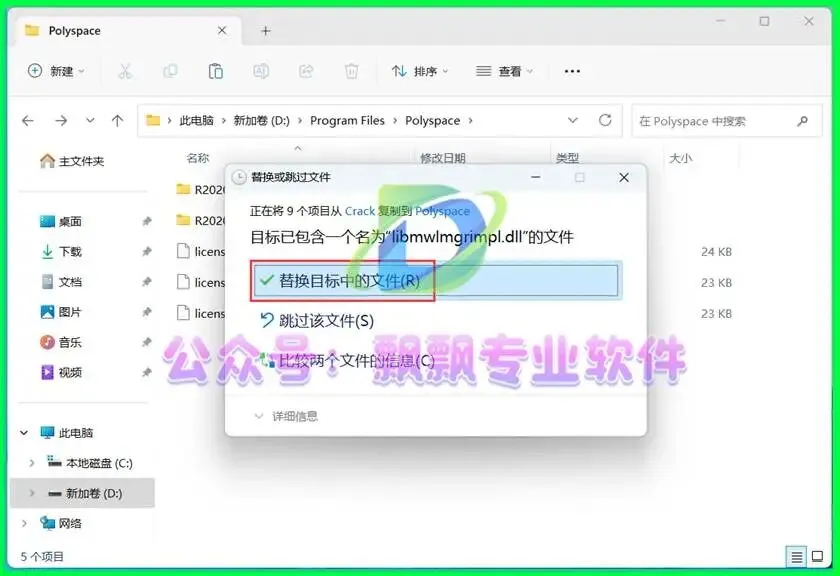
Task: Click the Polyspace destination link in dialog
Action: pos(442,211)
